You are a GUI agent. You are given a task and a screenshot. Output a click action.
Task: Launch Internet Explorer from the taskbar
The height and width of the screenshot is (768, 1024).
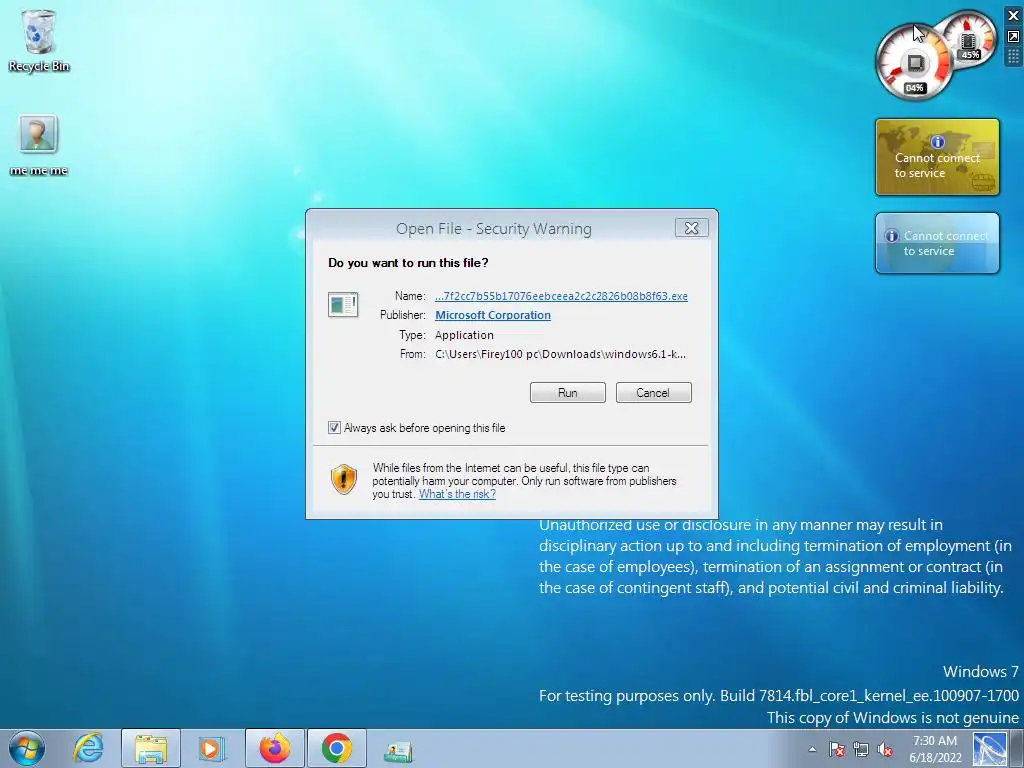click(88, 748)
